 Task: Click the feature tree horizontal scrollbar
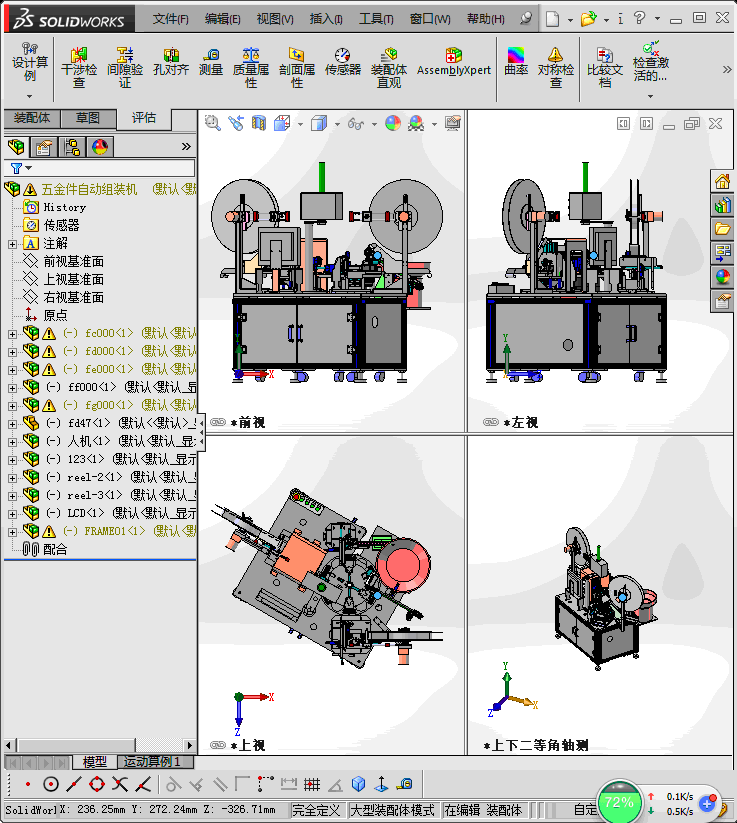point(76,745)
